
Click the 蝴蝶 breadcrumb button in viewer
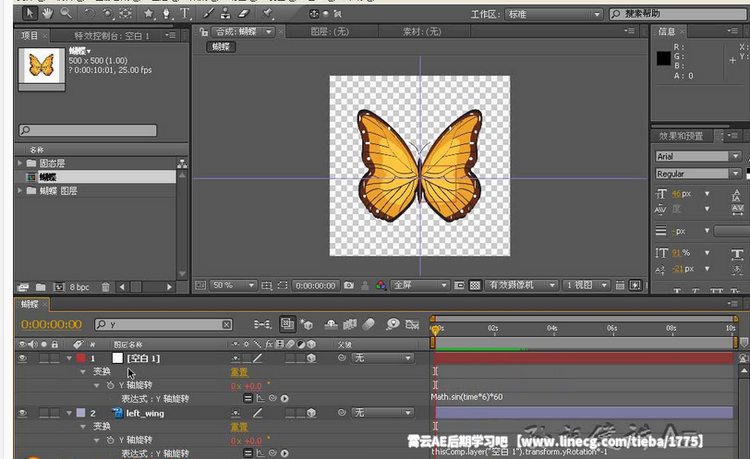221,47
